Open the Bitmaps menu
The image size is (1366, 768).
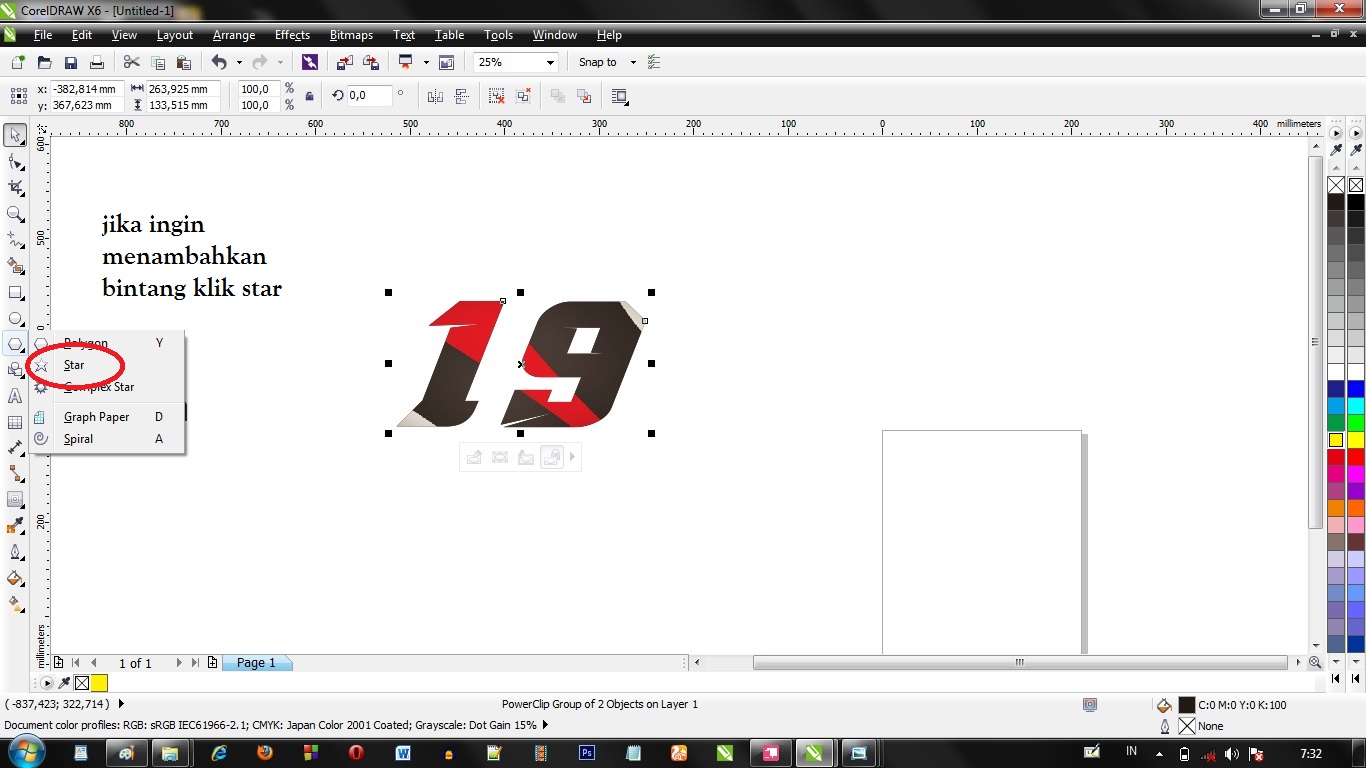351,35
